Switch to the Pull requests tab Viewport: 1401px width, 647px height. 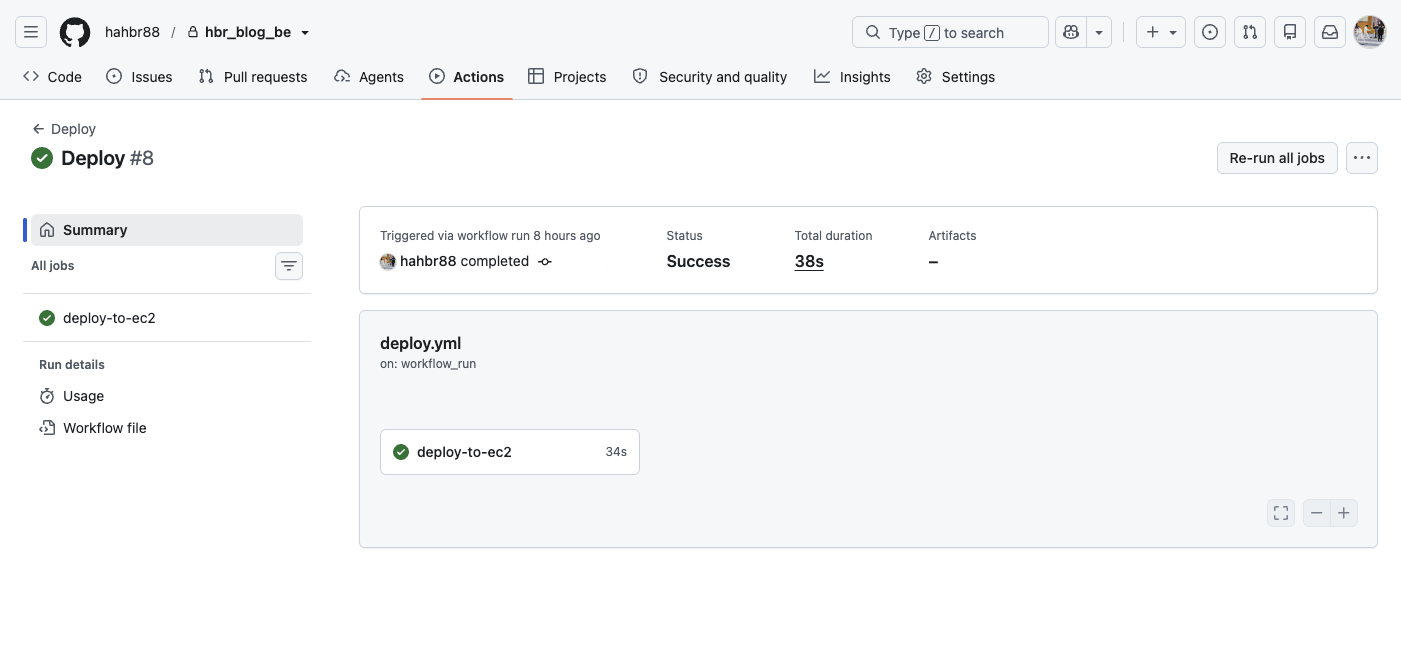coord(253,77)
